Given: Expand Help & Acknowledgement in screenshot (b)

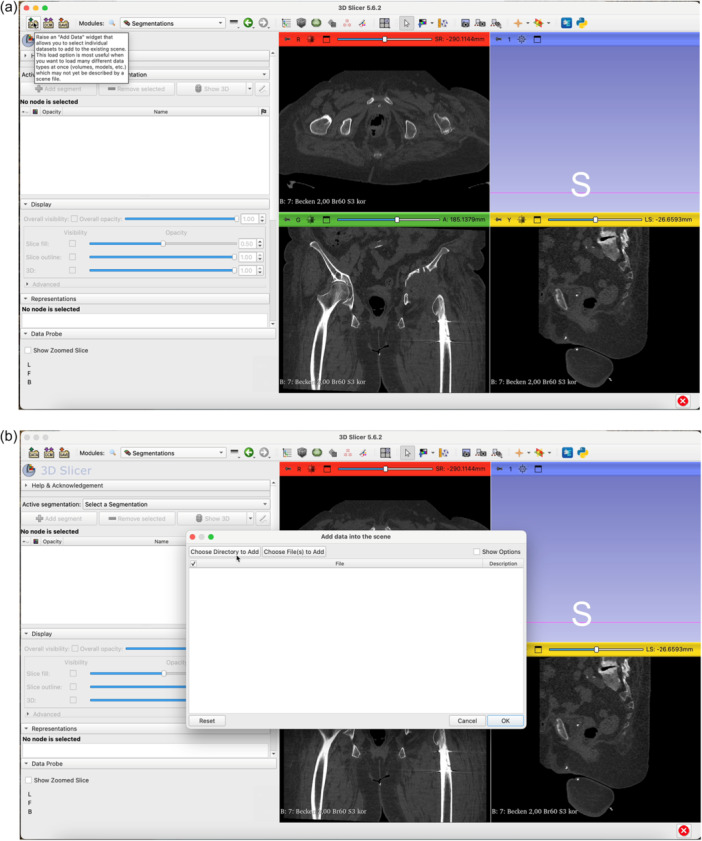Looking at the screenshot, I should click(x=145, y=485).
